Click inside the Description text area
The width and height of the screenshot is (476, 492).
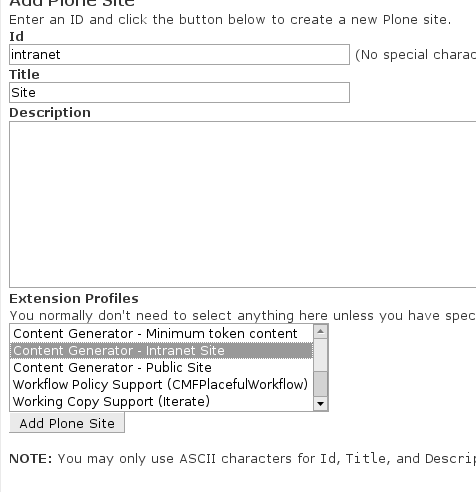pyautogui.click(x=243, y=204)
